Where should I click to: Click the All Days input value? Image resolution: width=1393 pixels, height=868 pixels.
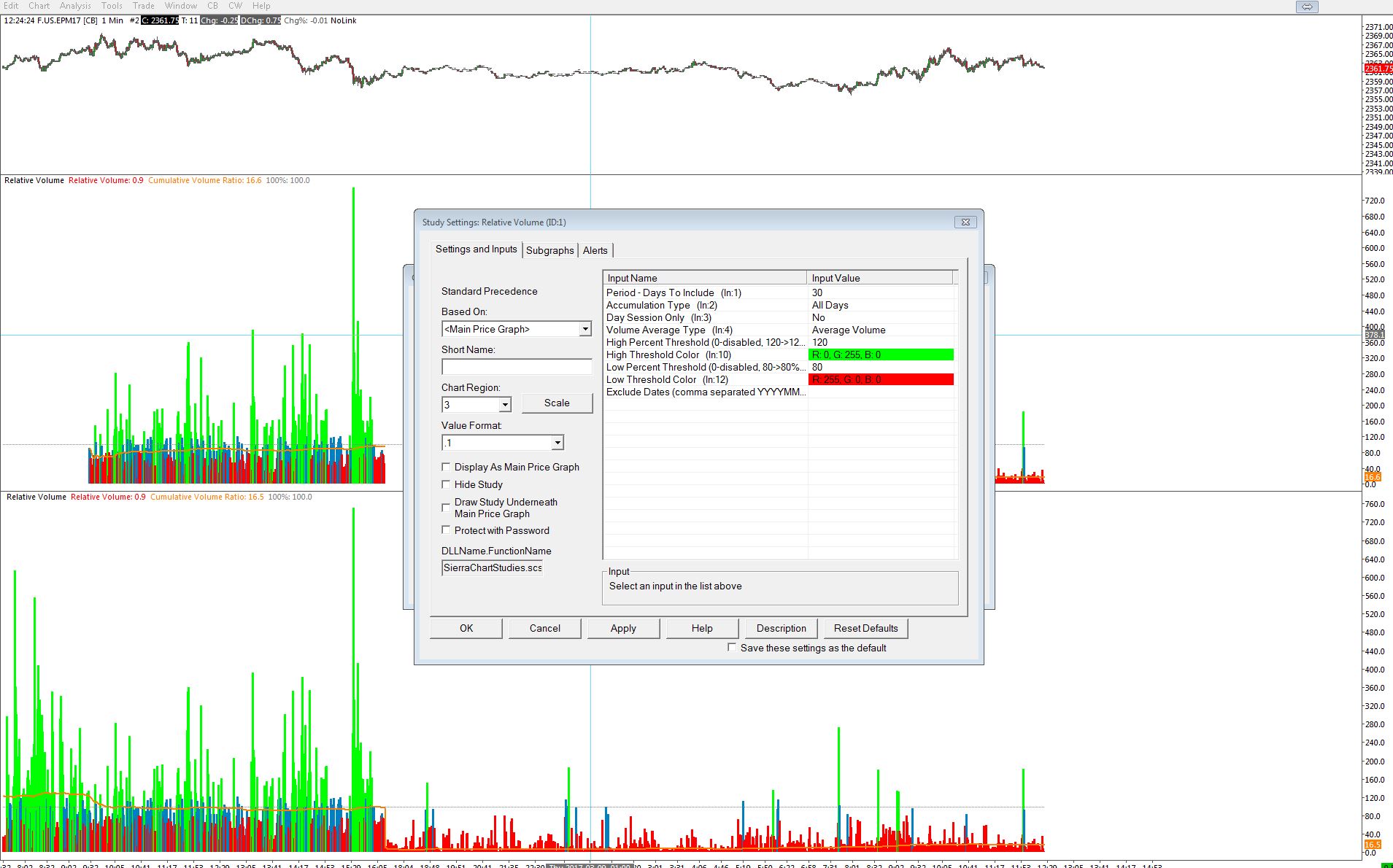tap(830, 306)
